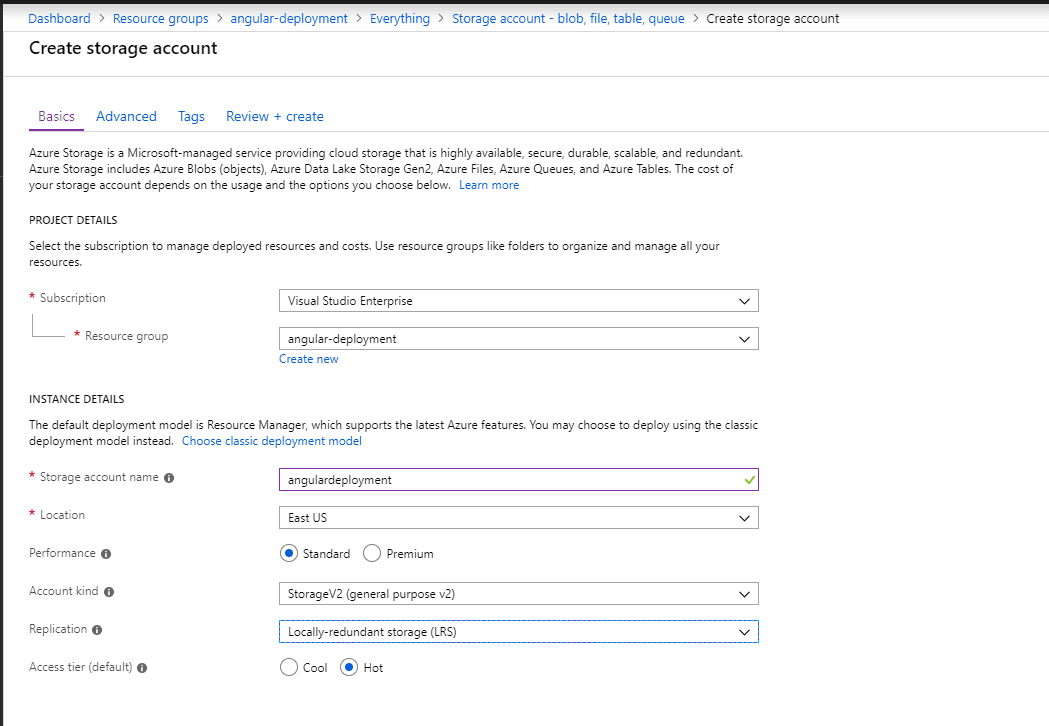Choose the Hot access tier
This screenshot has width=1049, height=726.
coord(349,667)
